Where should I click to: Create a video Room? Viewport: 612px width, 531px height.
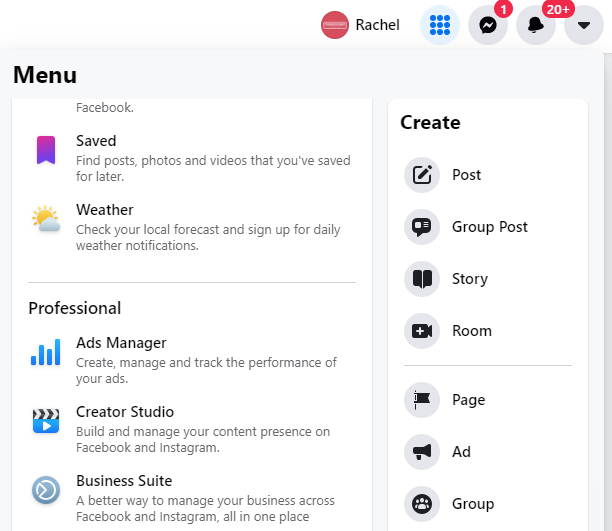pyautogui.click(x=488, y=331)
